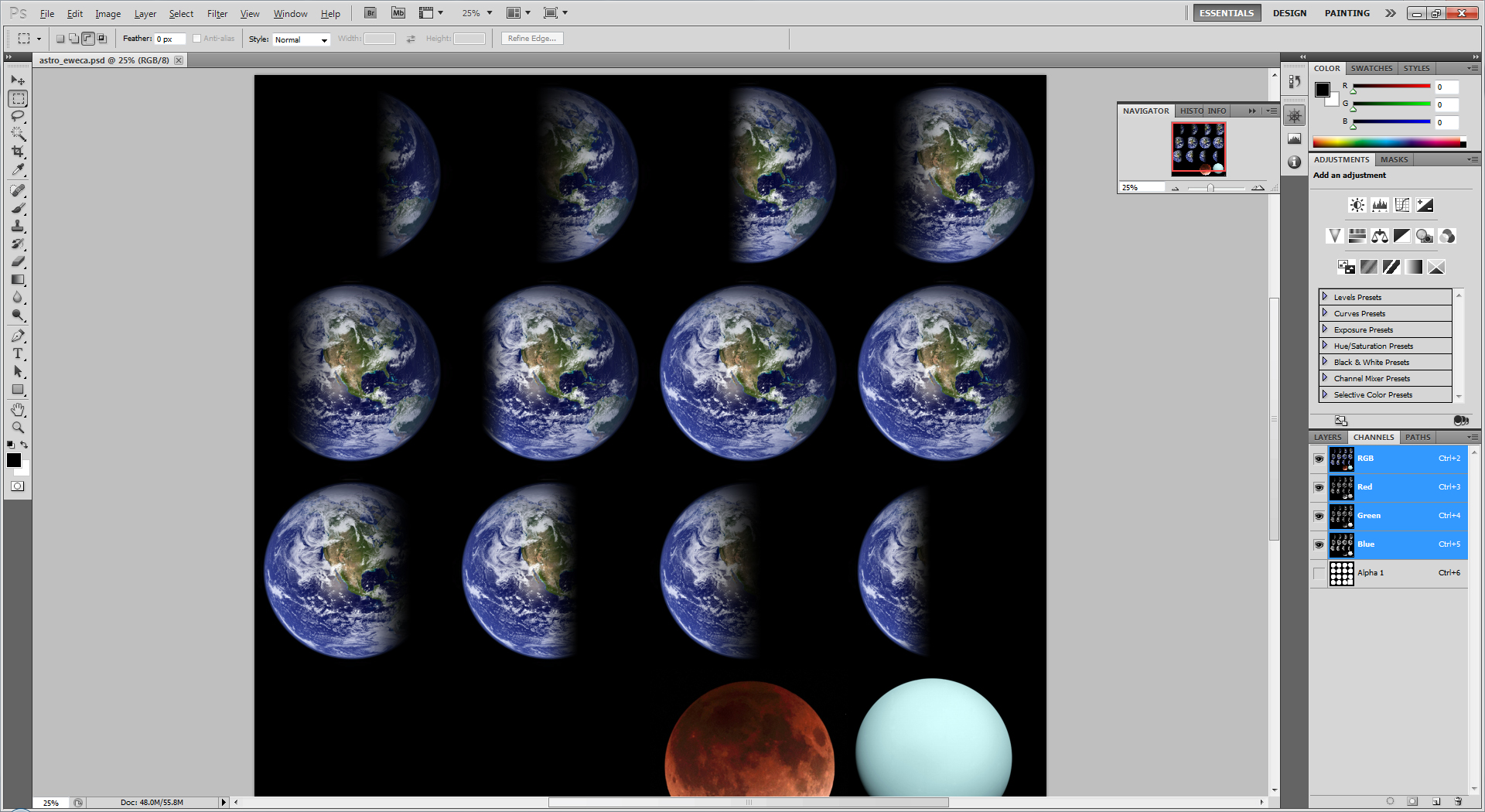Switch to the Design workspace
Screen dimensions: 1485x812
pos(1289,13)
